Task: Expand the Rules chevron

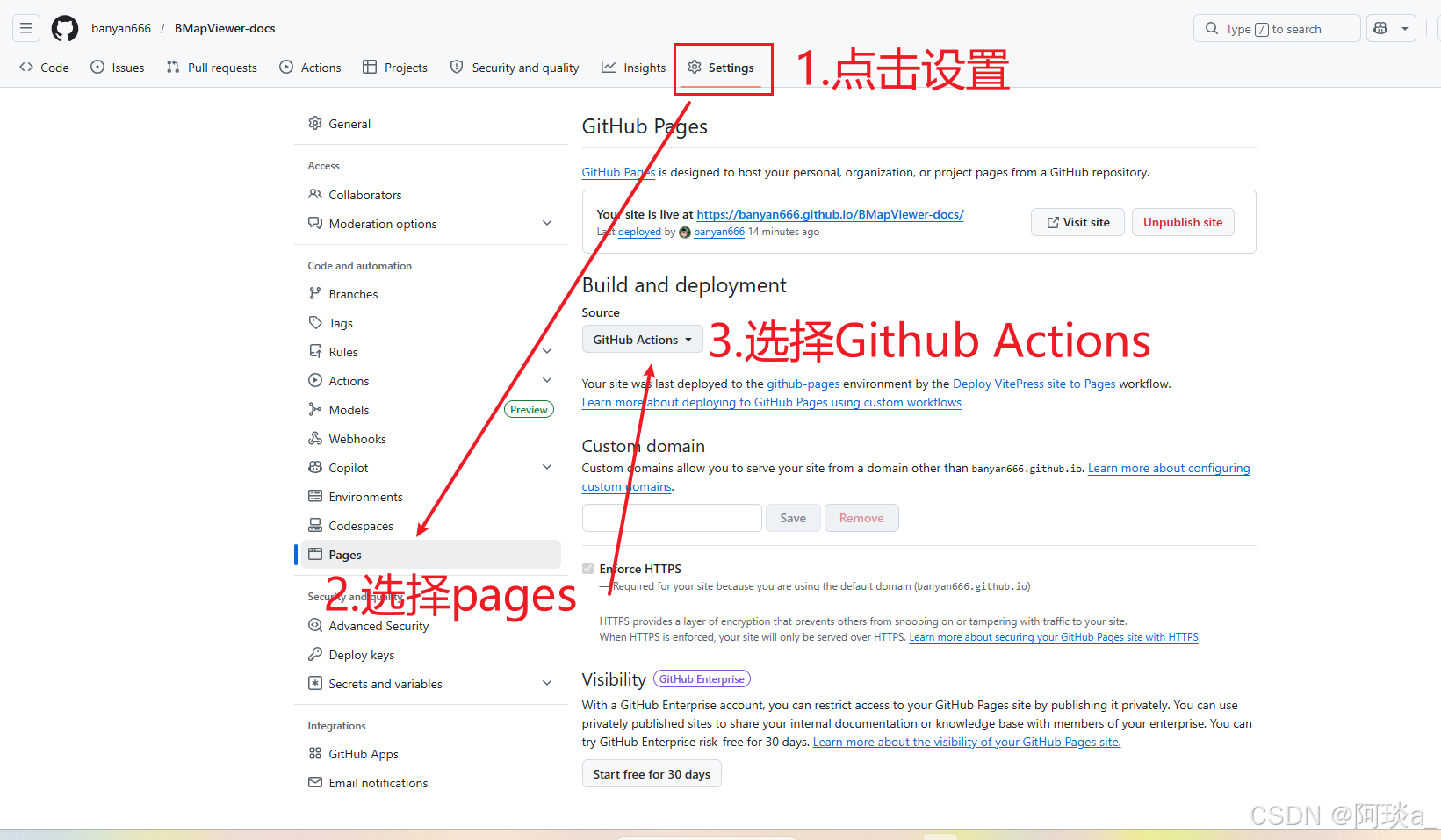Action: (547, 352)
